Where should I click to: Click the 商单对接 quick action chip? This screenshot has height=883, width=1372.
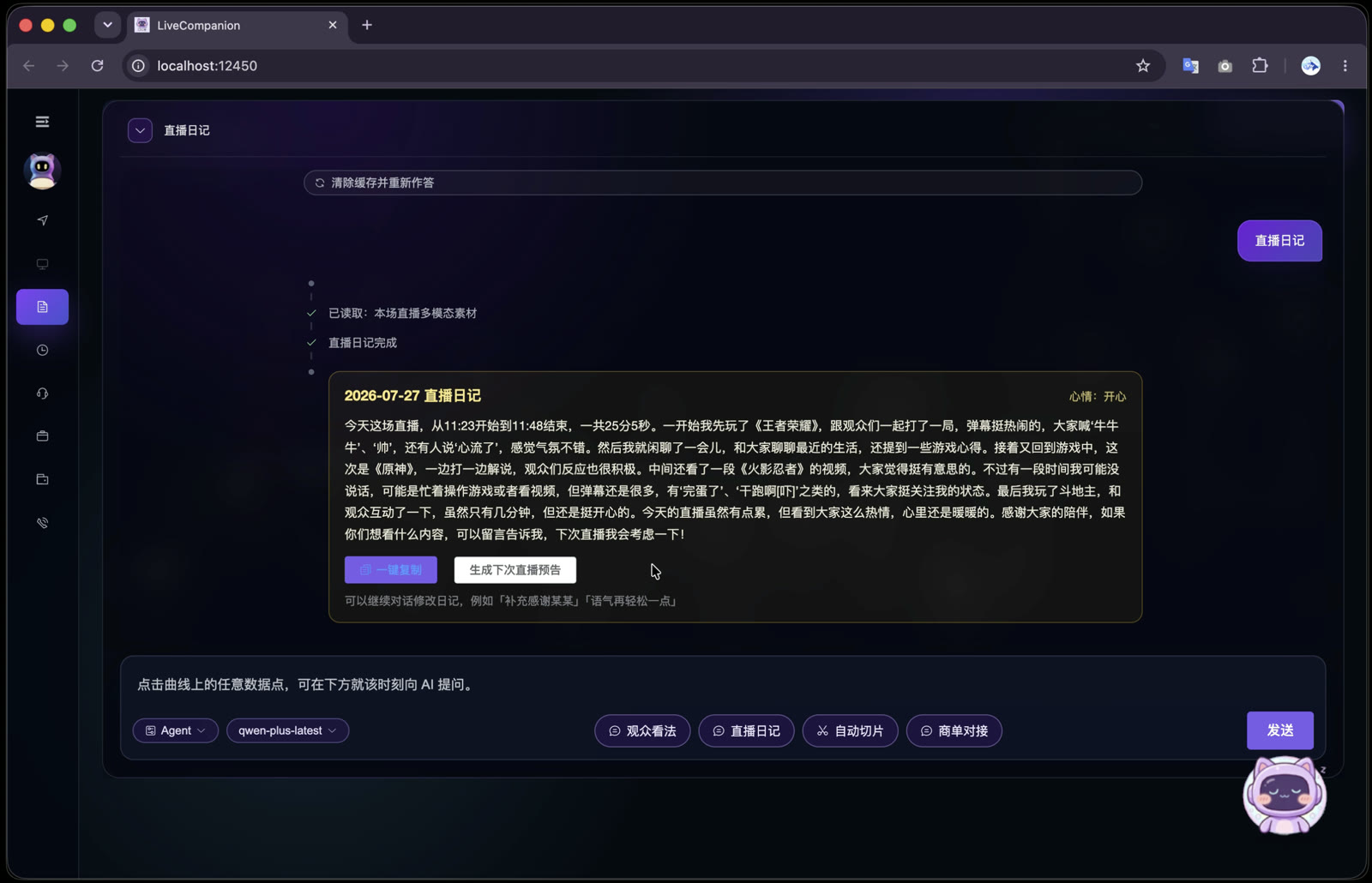(954, 731)
